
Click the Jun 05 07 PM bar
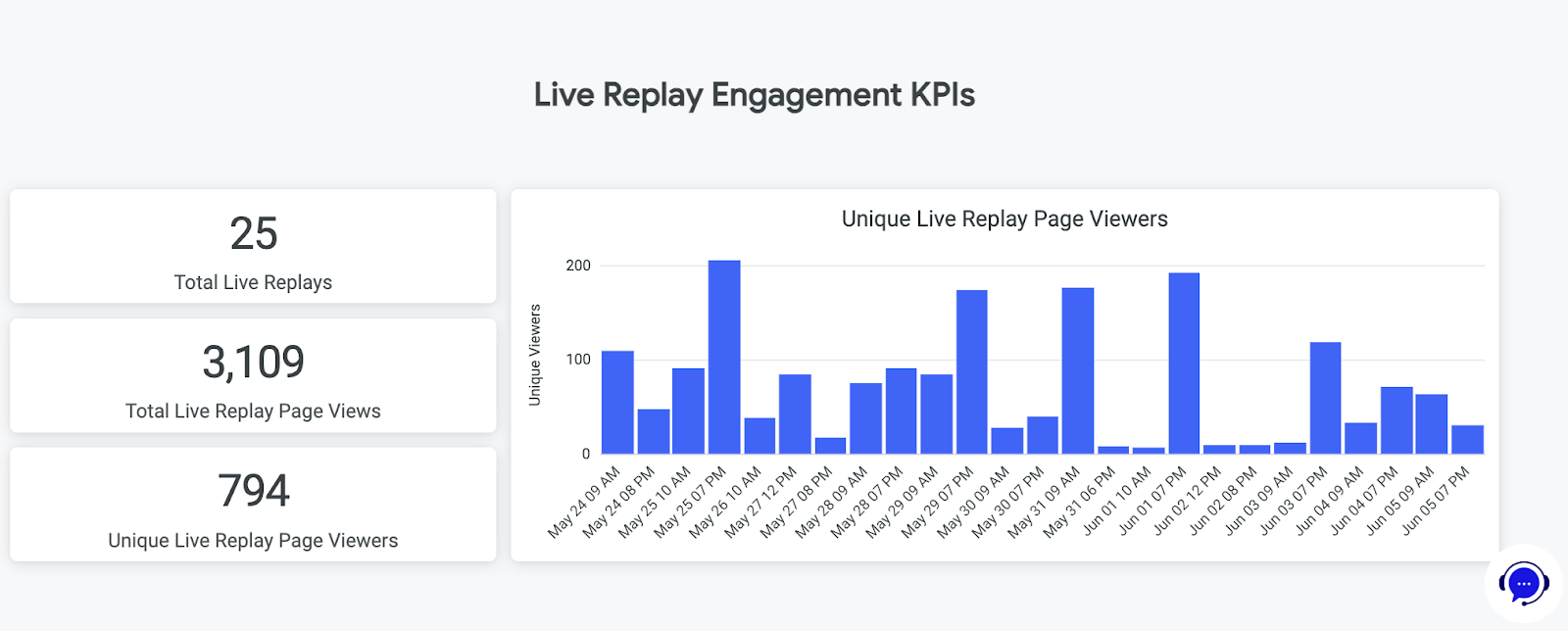[x=1467, y=440]
